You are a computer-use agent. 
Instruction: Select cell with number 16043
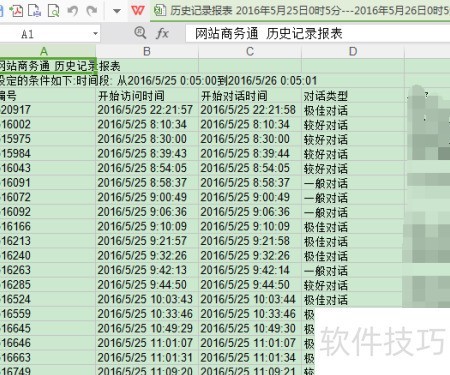[48, 168]
